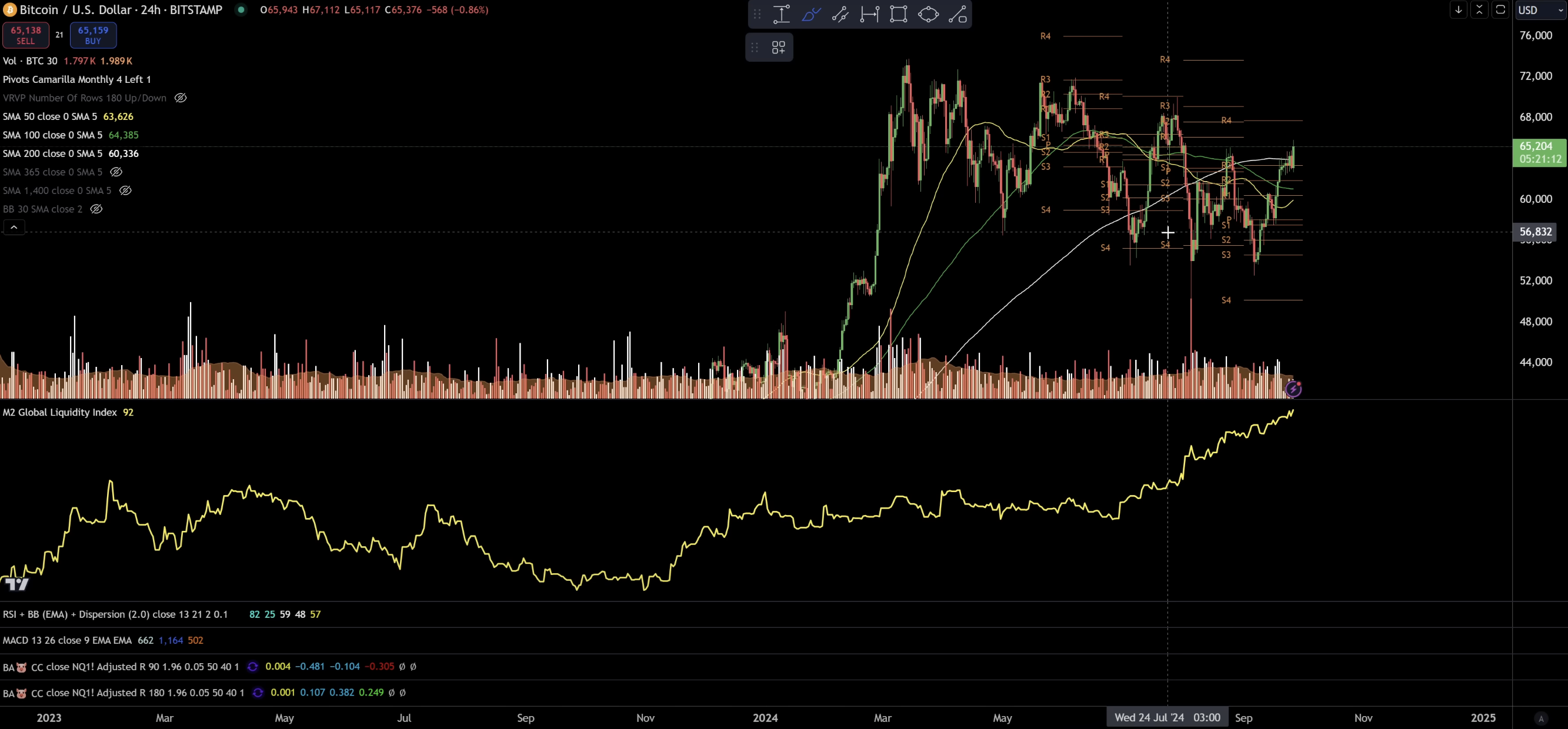Screen dimensions: 1568x729
Task: Unhide the SMA 365 indicator
Action: click(x=116, y=172)
